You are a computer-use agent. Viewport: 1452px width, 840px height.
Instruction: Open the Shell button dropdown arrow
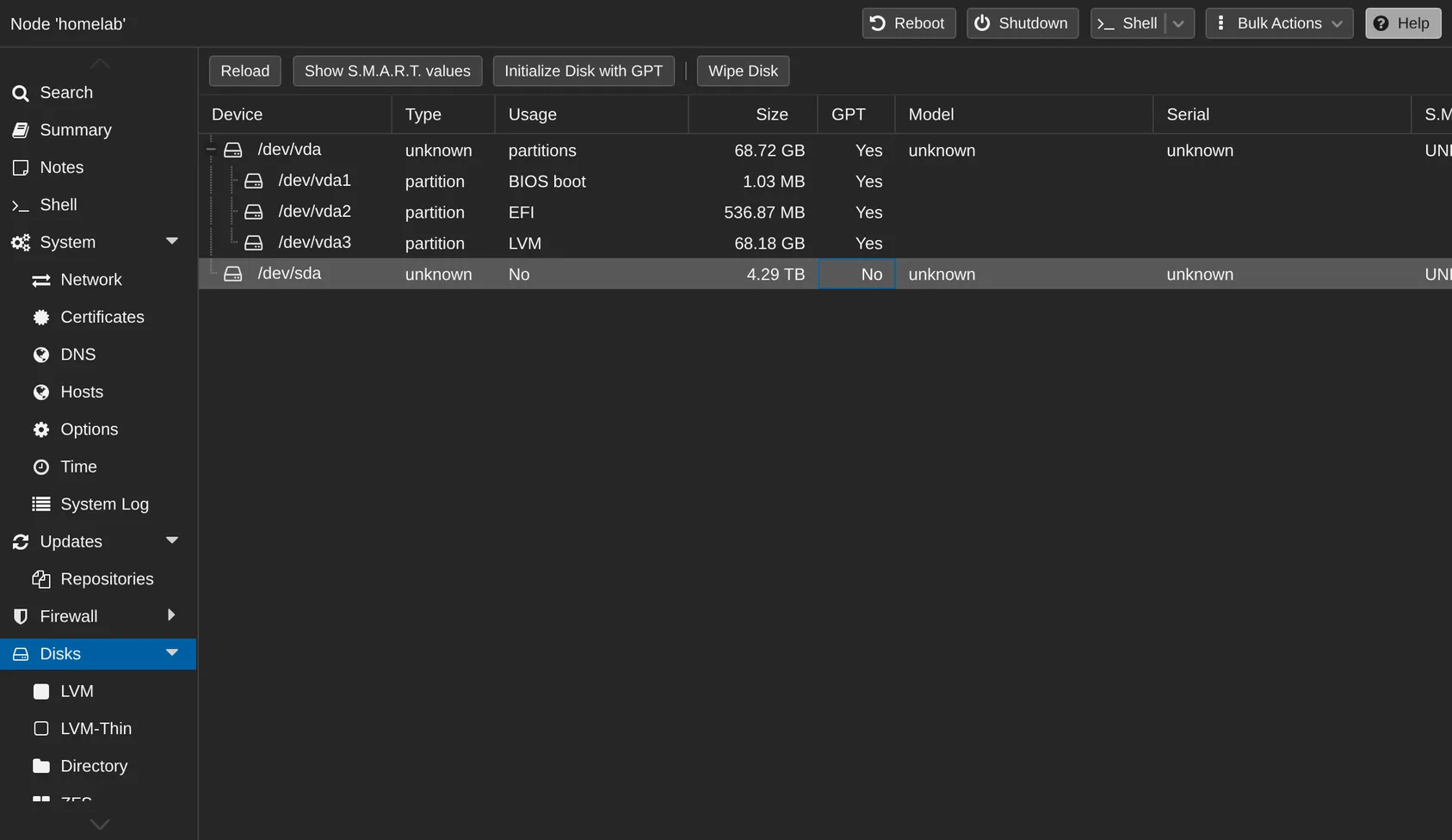[x=1179, y=23]
